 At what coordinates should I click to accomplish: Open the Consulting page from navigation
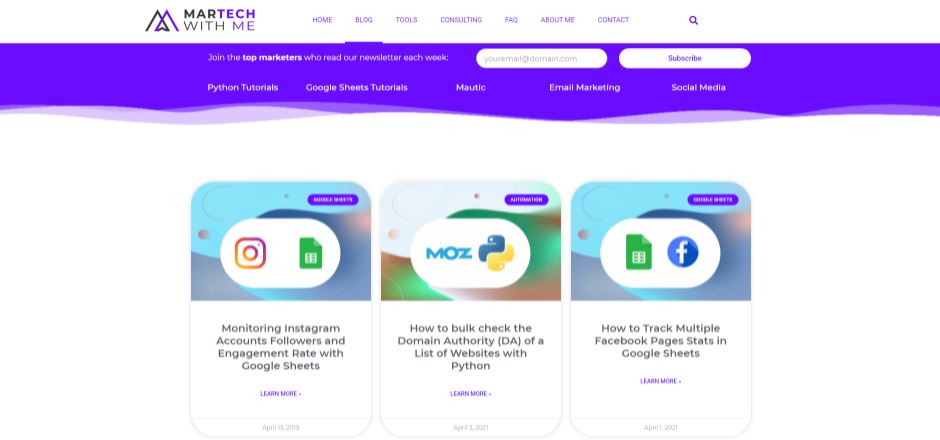(461, 20)
